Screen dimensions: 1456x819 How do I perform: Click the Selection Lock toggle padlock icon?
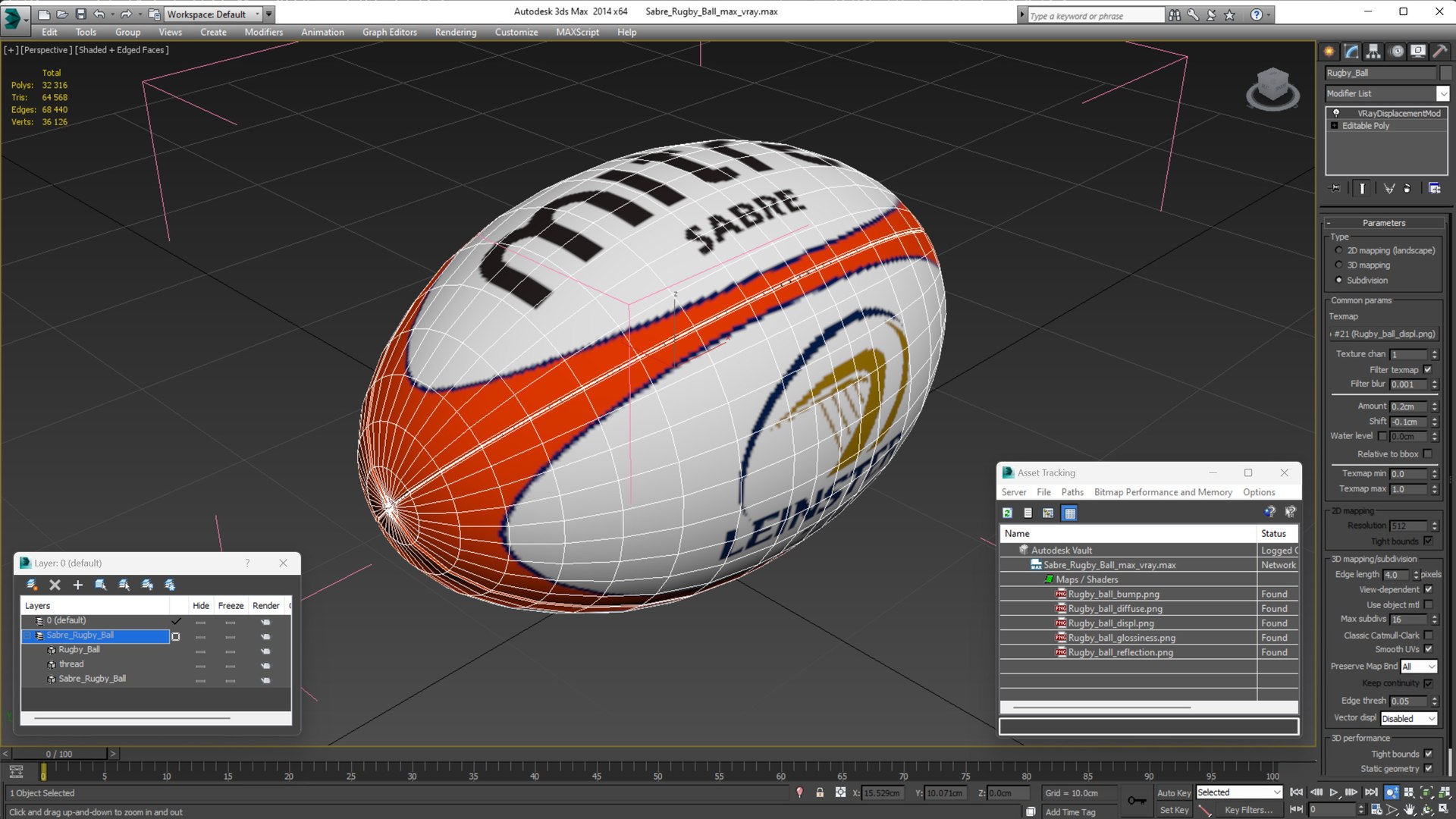[820, 792]
